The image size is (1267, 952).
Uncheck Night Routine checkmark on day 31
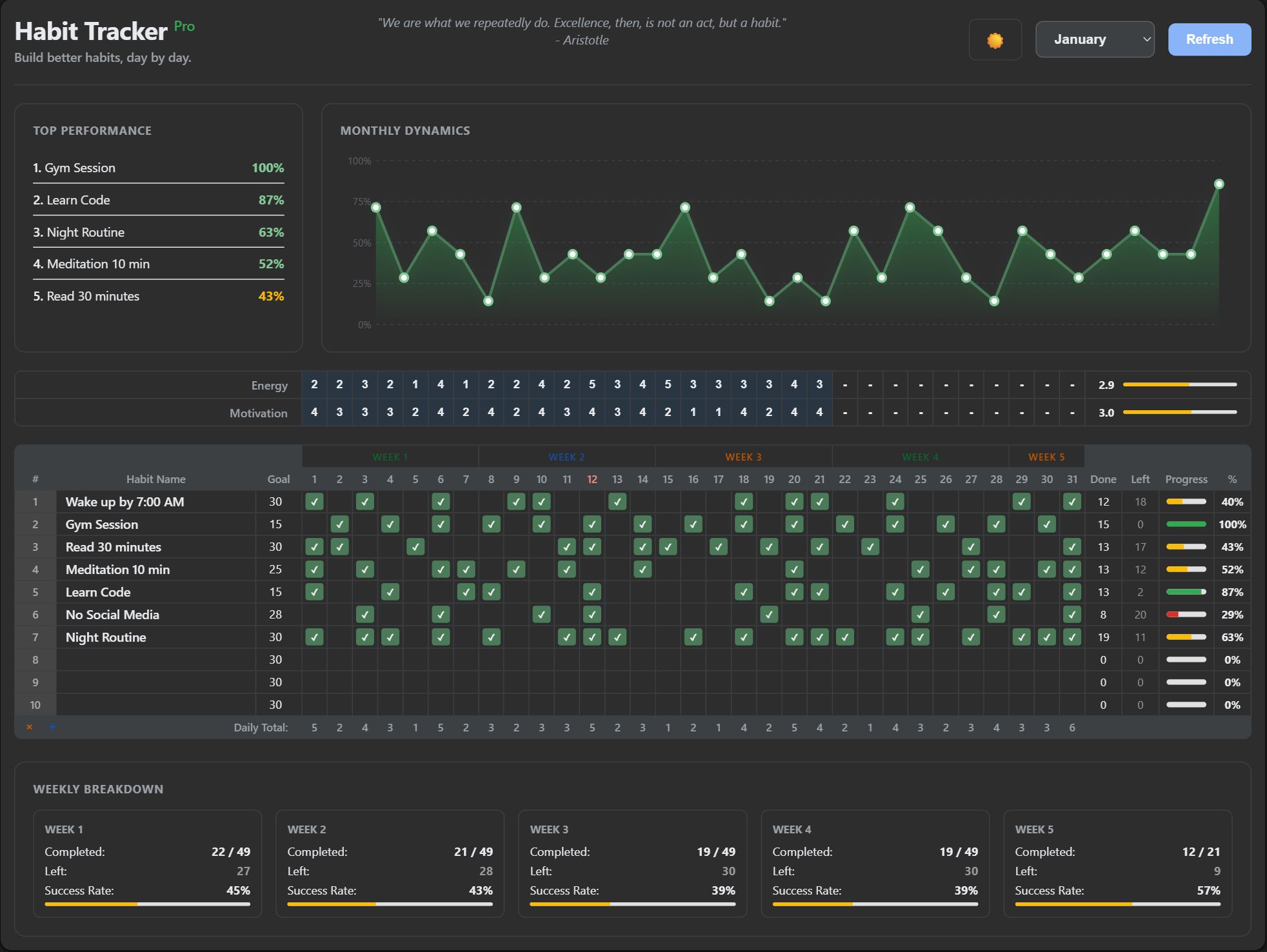pyautogui.click(x=1072, y=637)
